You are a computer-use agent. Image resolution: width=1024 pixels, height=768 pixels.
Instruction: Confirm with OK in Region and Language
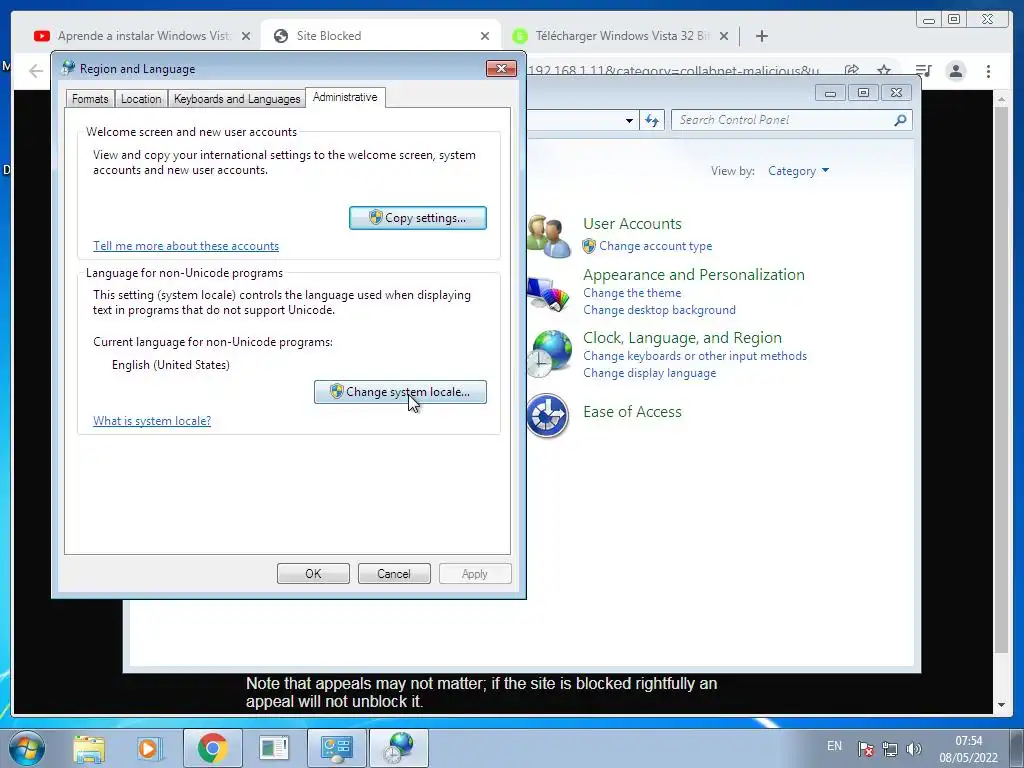pyautogui.click(x=313, y=574)
